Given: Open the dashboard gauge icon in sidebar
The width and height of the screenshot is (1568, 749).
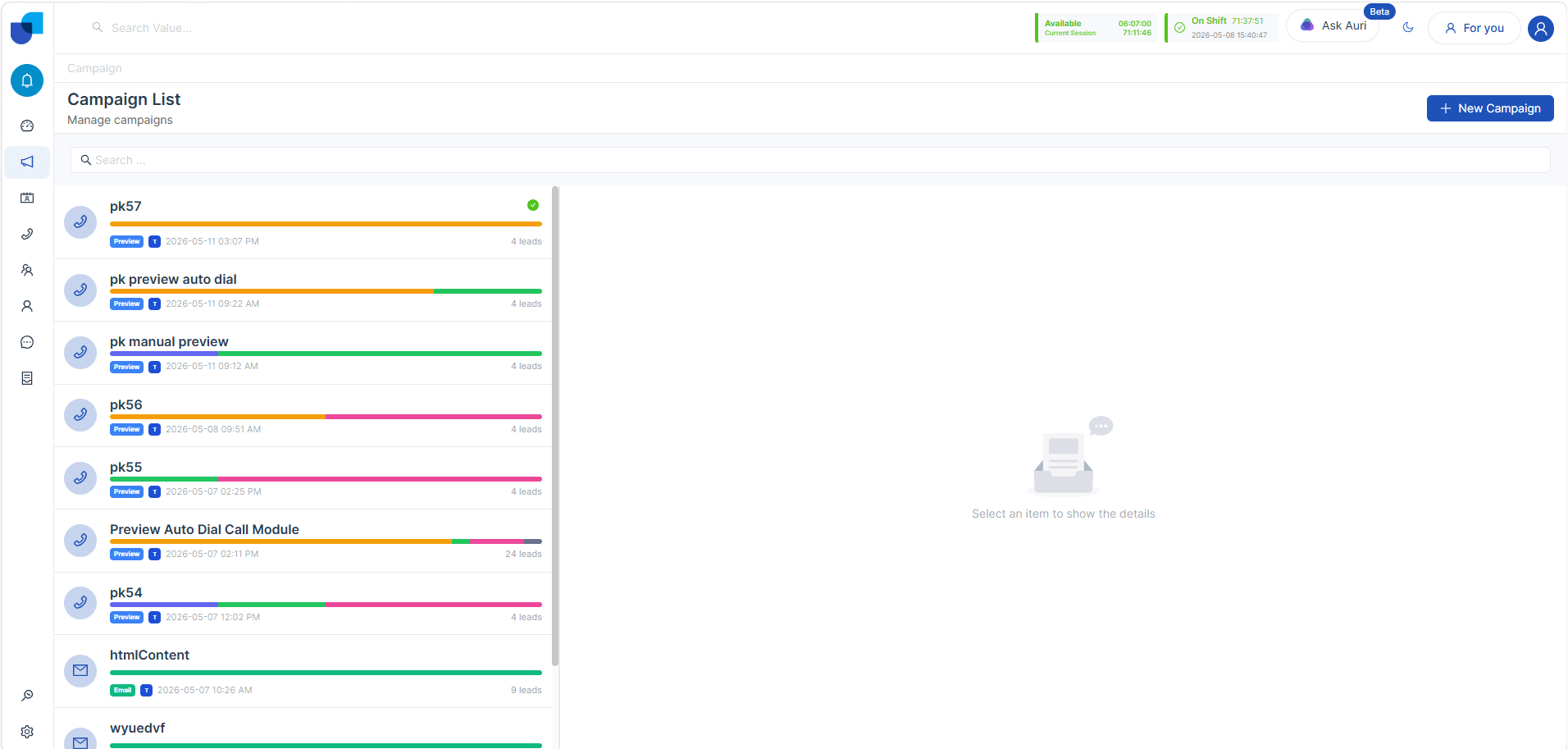Looking at the screenshot, I should (x=27, y=126).
